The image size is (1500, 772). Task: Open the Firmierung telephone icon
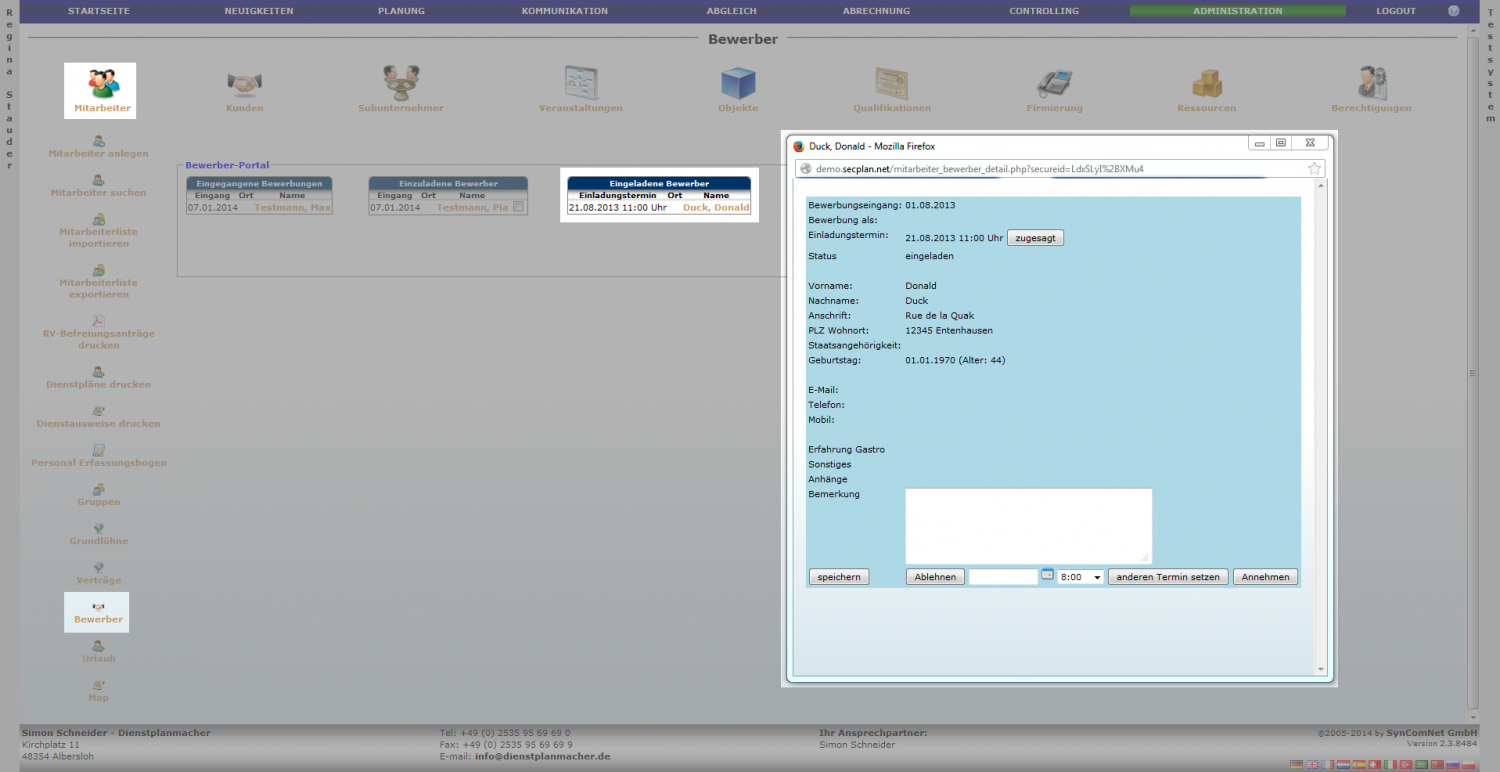1054,83
